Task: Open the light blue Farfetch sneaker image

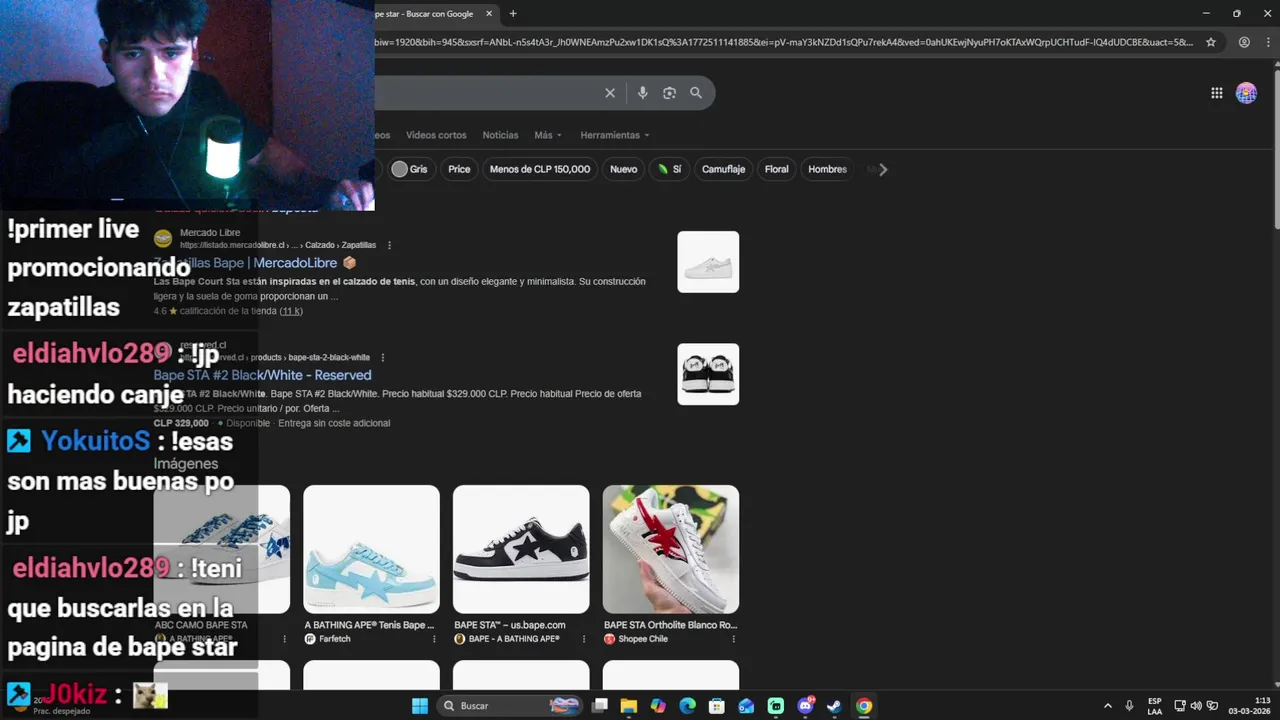Action: pos(371,549)
